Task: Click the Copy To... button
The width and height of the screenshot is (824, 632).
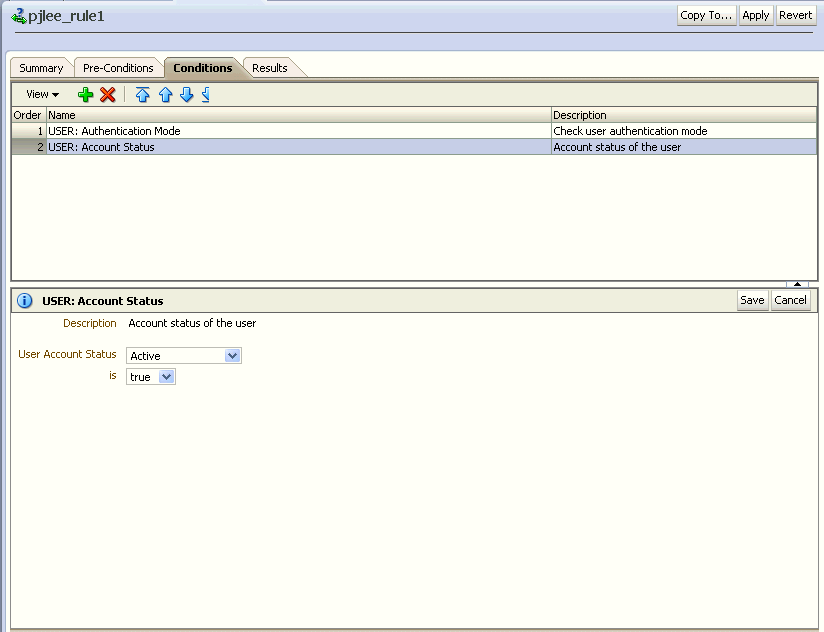Action: tap(705, 15)
